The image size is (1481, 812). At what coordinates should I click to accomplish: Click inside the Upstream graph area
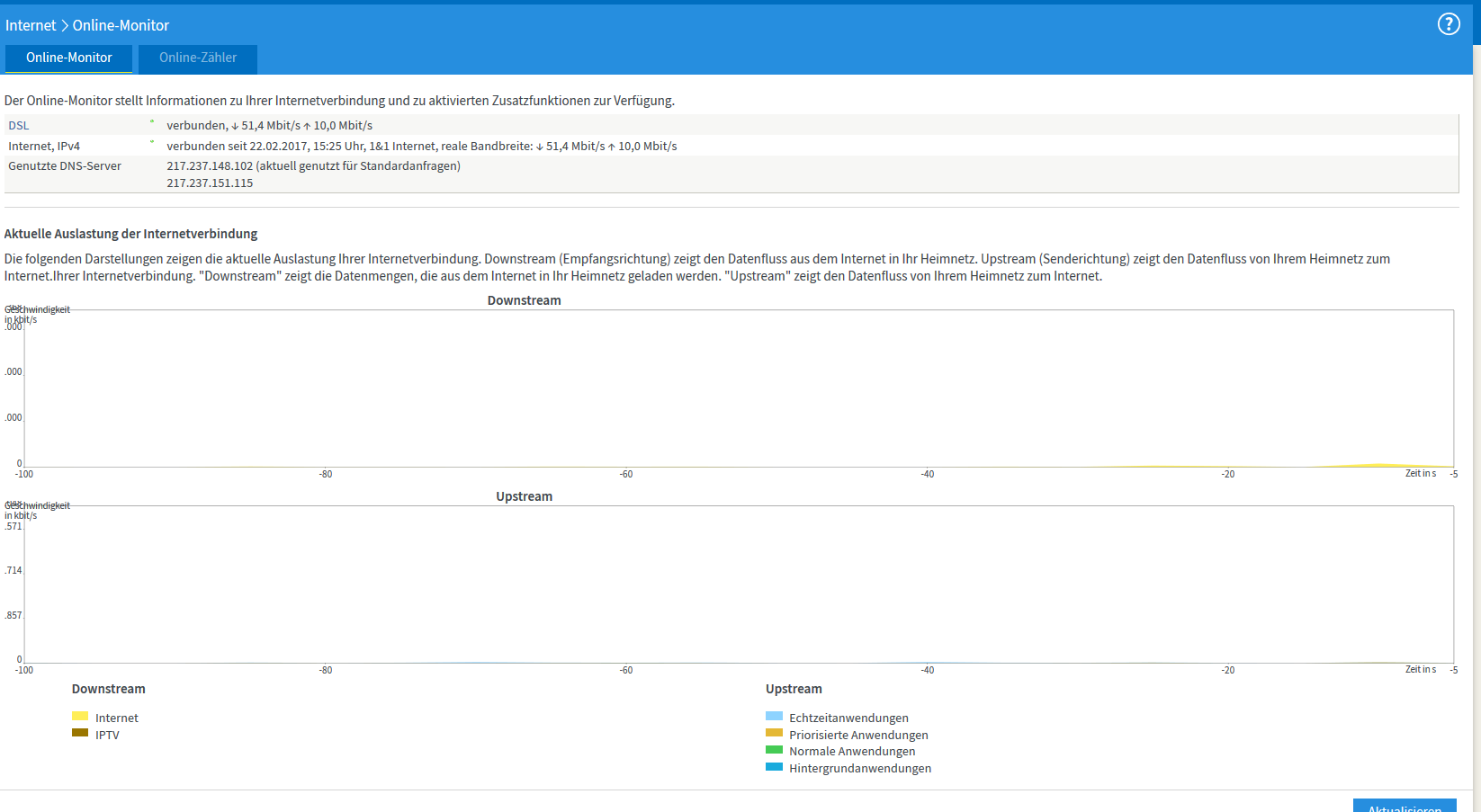pos(739,584)
